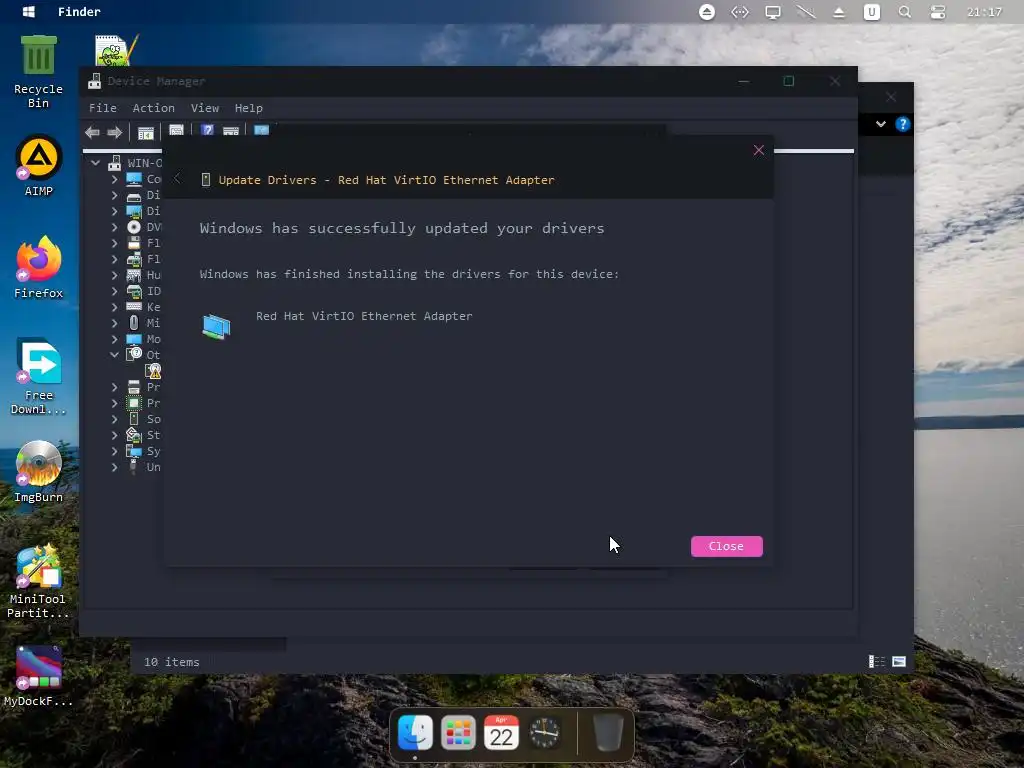Image resolution: width=1024 pixels, height=768 pixels.
Task: Select the Software devices icon in tree
Action: pos(134,419)
